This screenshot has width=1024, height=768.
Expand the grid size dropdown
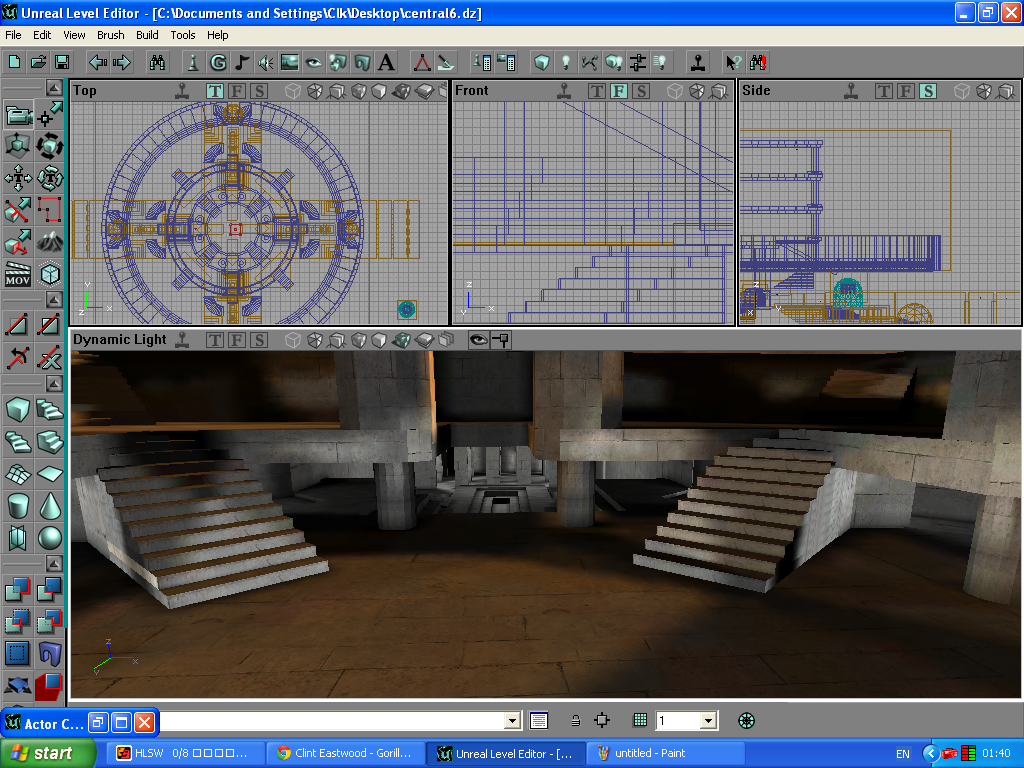[x=708, y=720]
